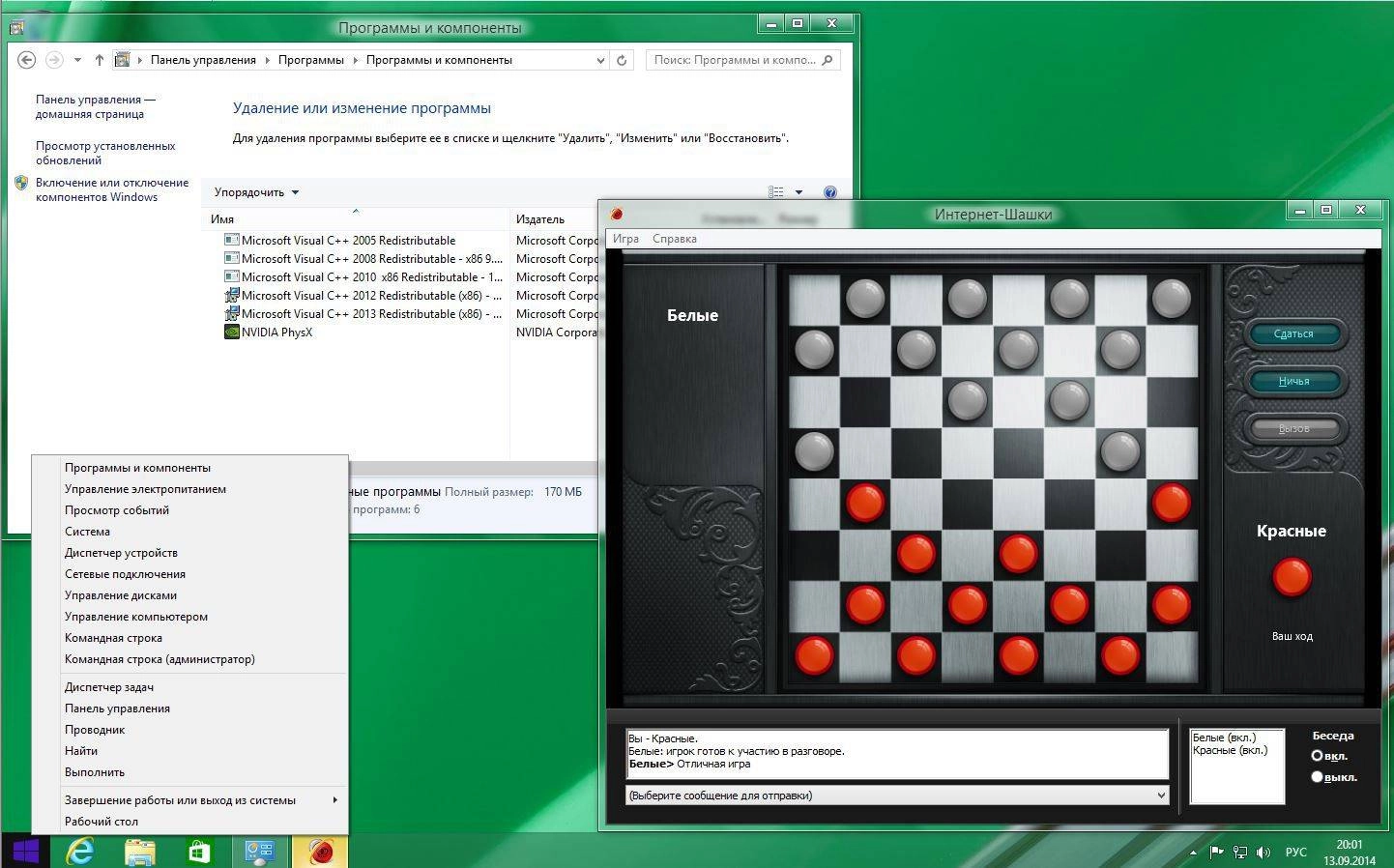1394x868 pixels.
Task: Open the Игра menu in checkers
Action: point(625,239)
